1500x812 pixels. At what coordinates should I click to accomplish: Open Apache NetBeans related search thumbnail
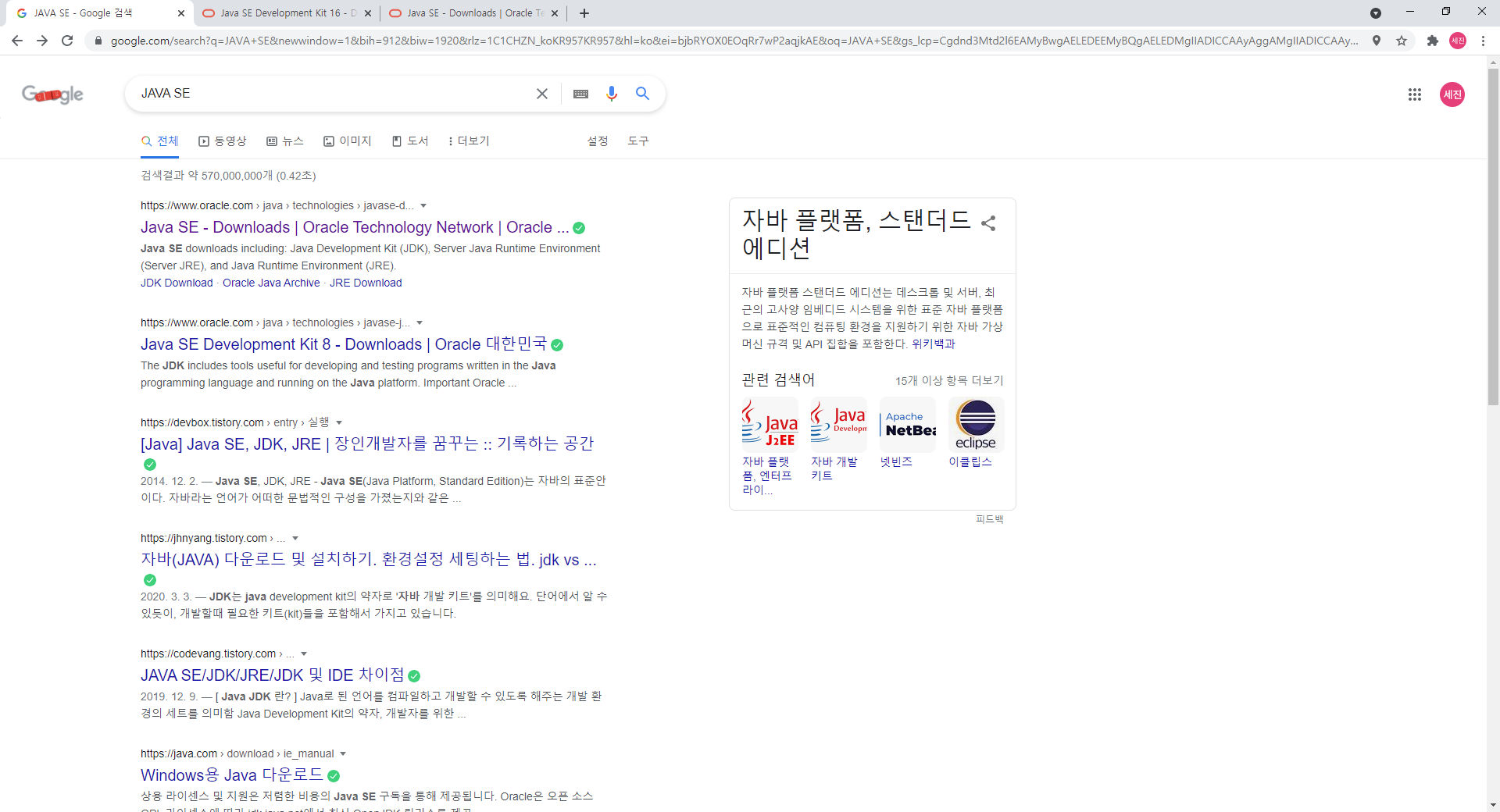tap(907, 424)
